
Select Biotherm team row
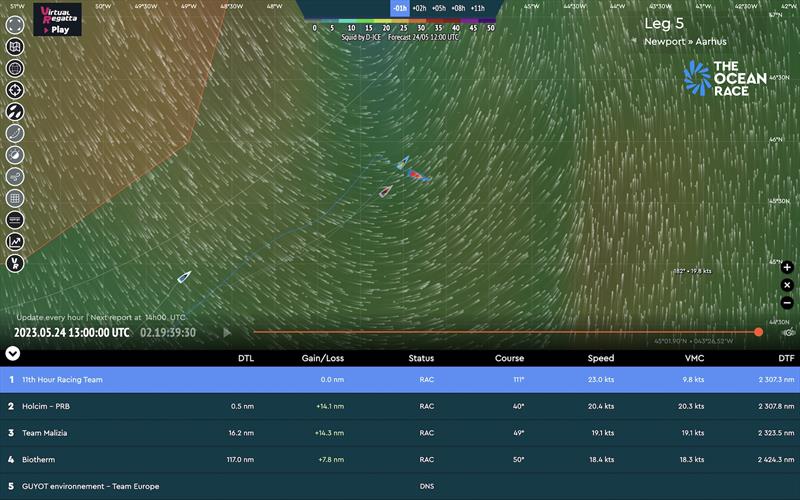(x=400, y=459)
